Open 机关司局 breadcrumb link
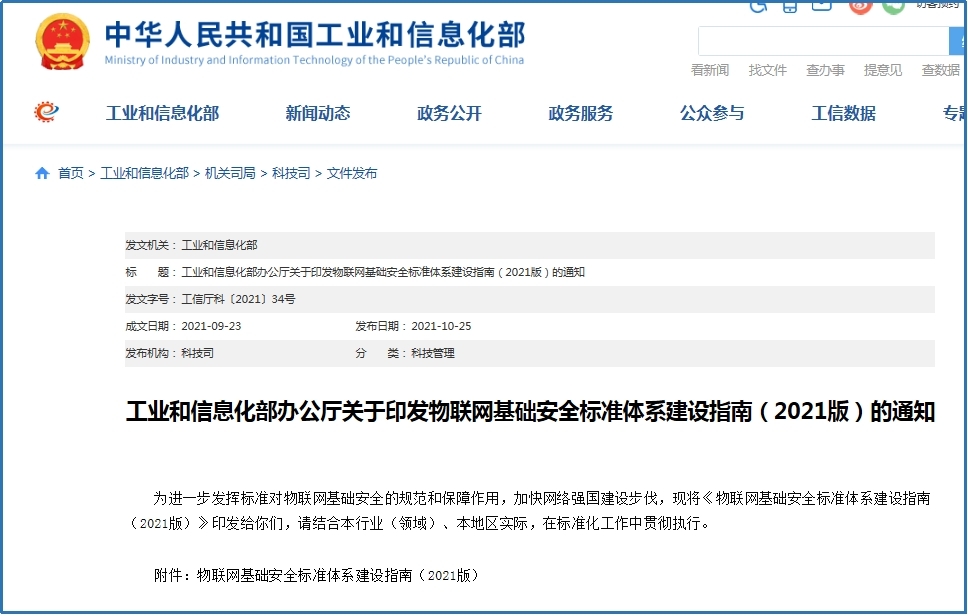The width and height of the screenshot is (968, 616). 230,173
